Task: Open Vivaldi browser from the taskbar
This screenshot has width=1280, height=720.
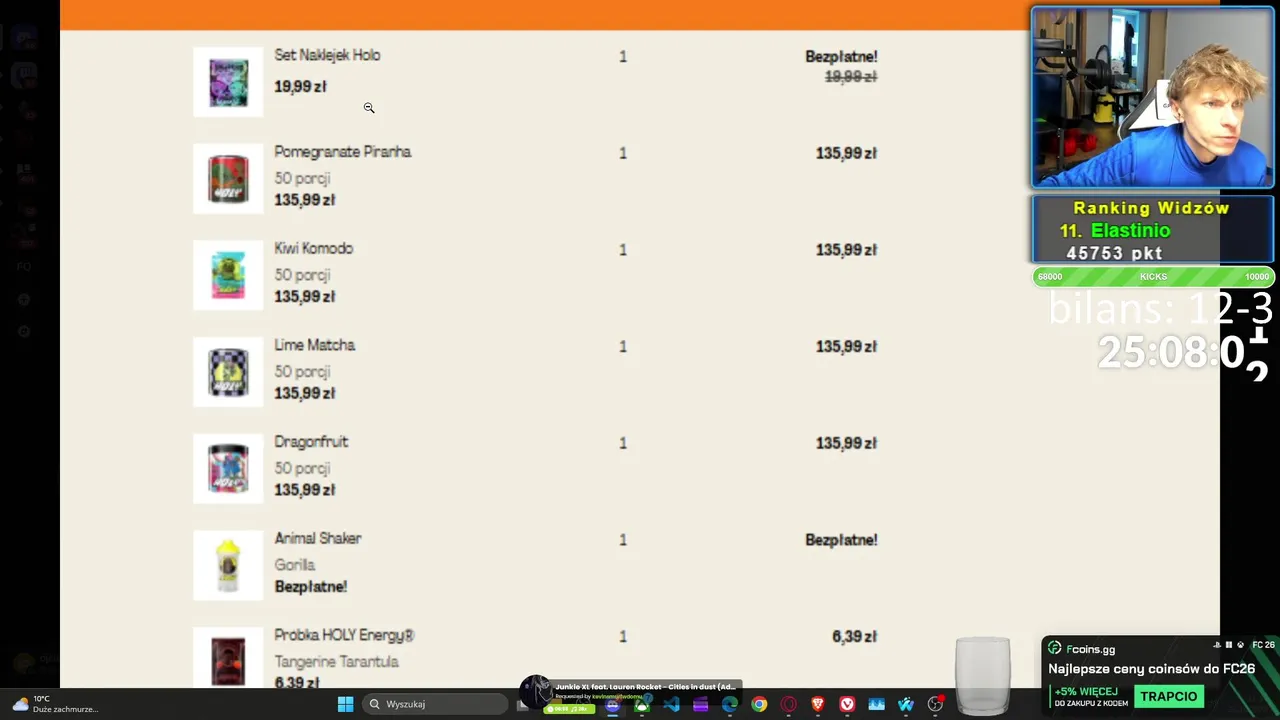Action: [847, 704]
